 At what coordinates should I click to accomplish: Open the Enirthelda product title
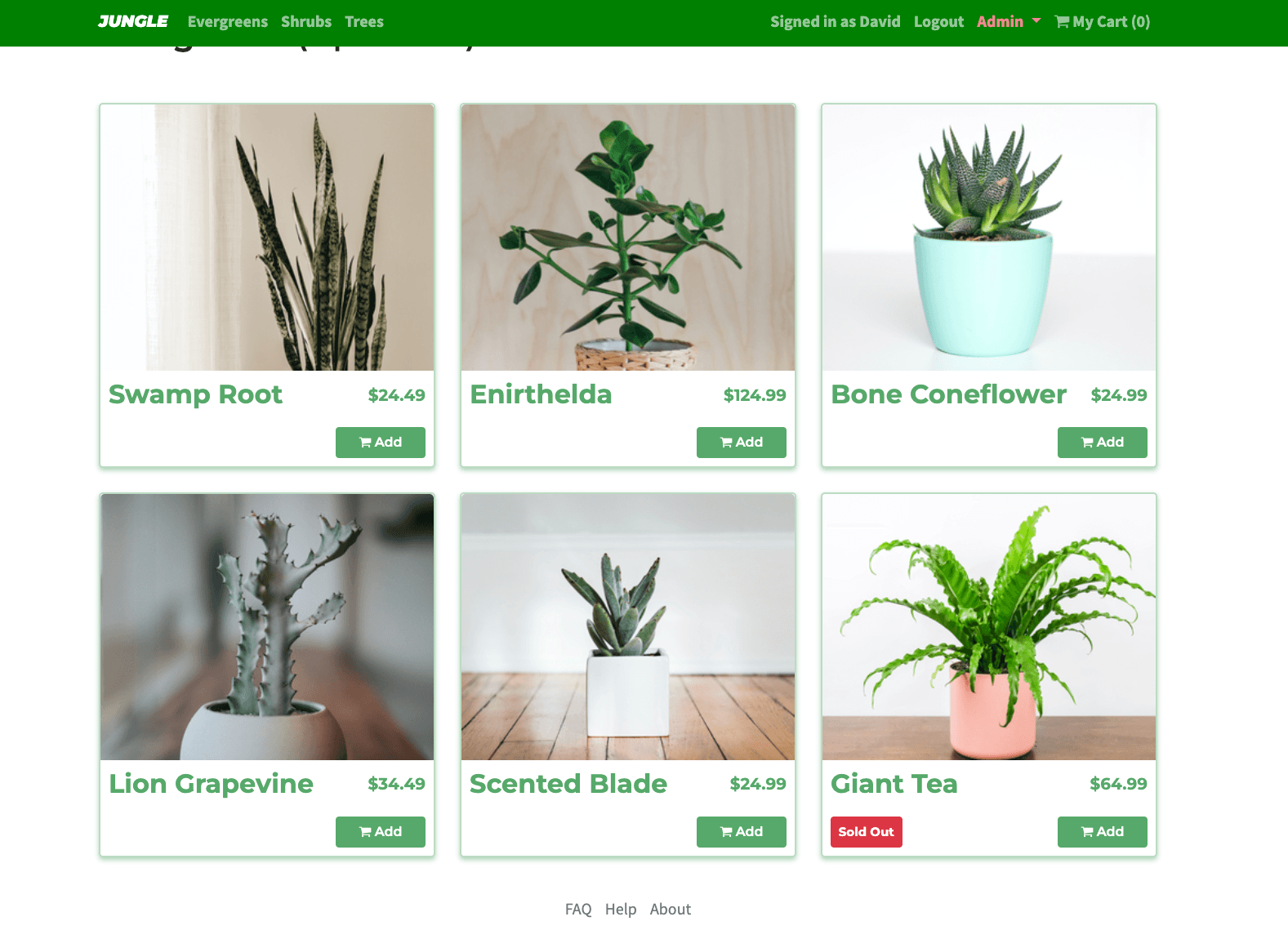point(541,394)
